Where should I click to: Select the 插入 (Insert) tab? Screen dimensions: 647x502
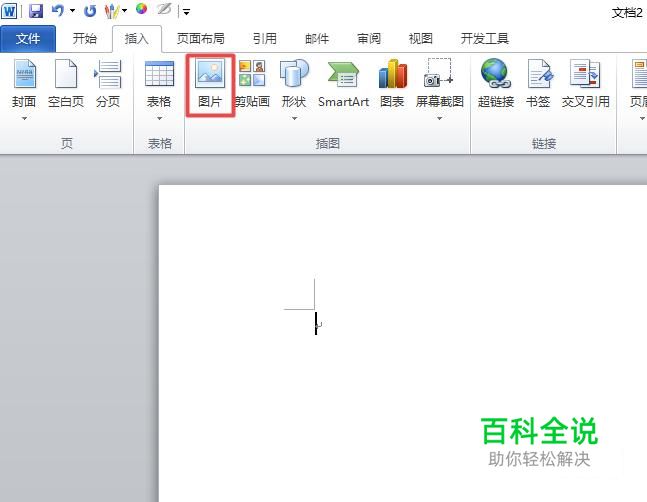tap(137, 39)
